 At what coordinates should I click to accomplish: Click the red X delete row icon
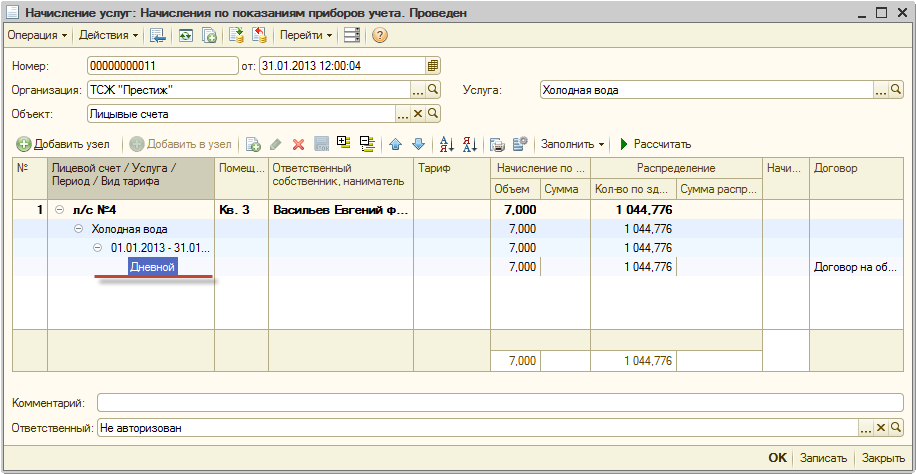click(298, 144)
